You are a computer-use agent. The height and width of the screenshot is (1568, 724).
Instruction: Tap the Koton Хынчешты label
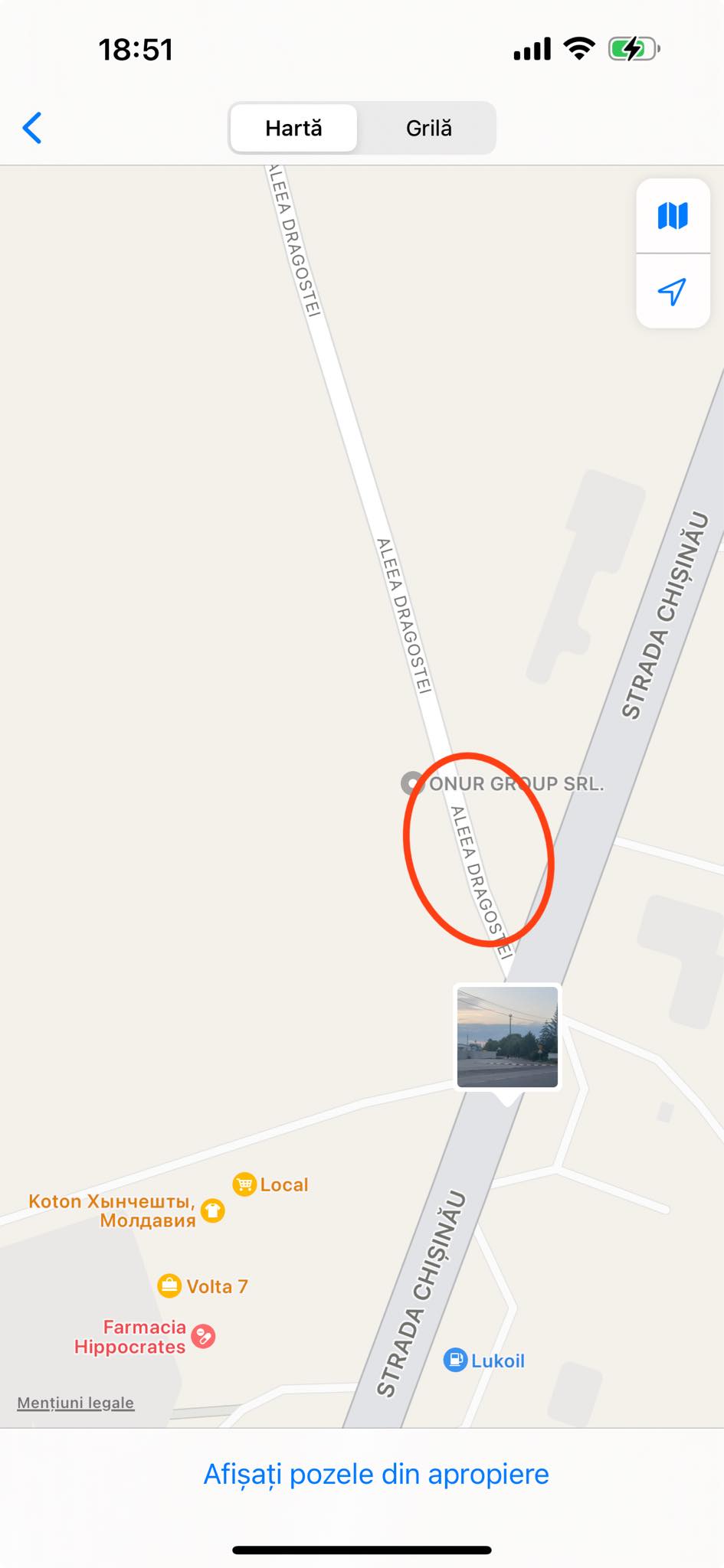click(x=112, y=1210)
